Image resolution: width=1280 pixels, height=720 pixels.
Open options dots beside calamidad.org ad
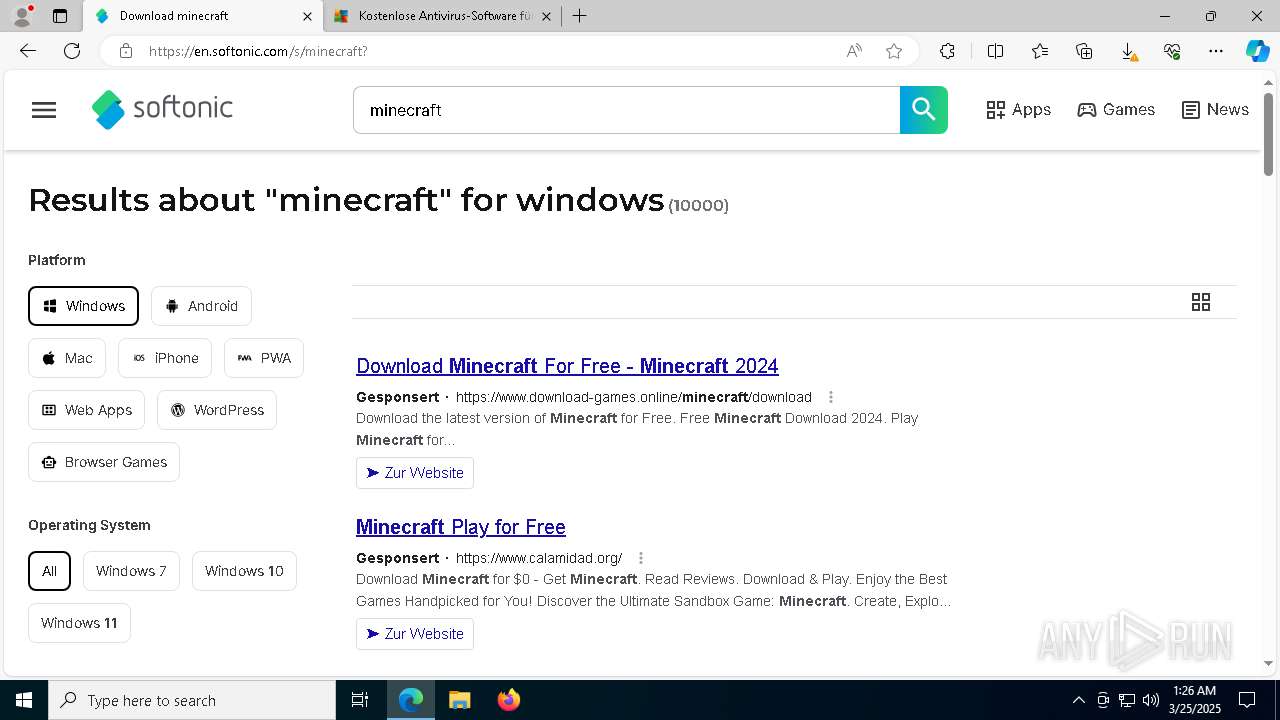coord(641,558)
